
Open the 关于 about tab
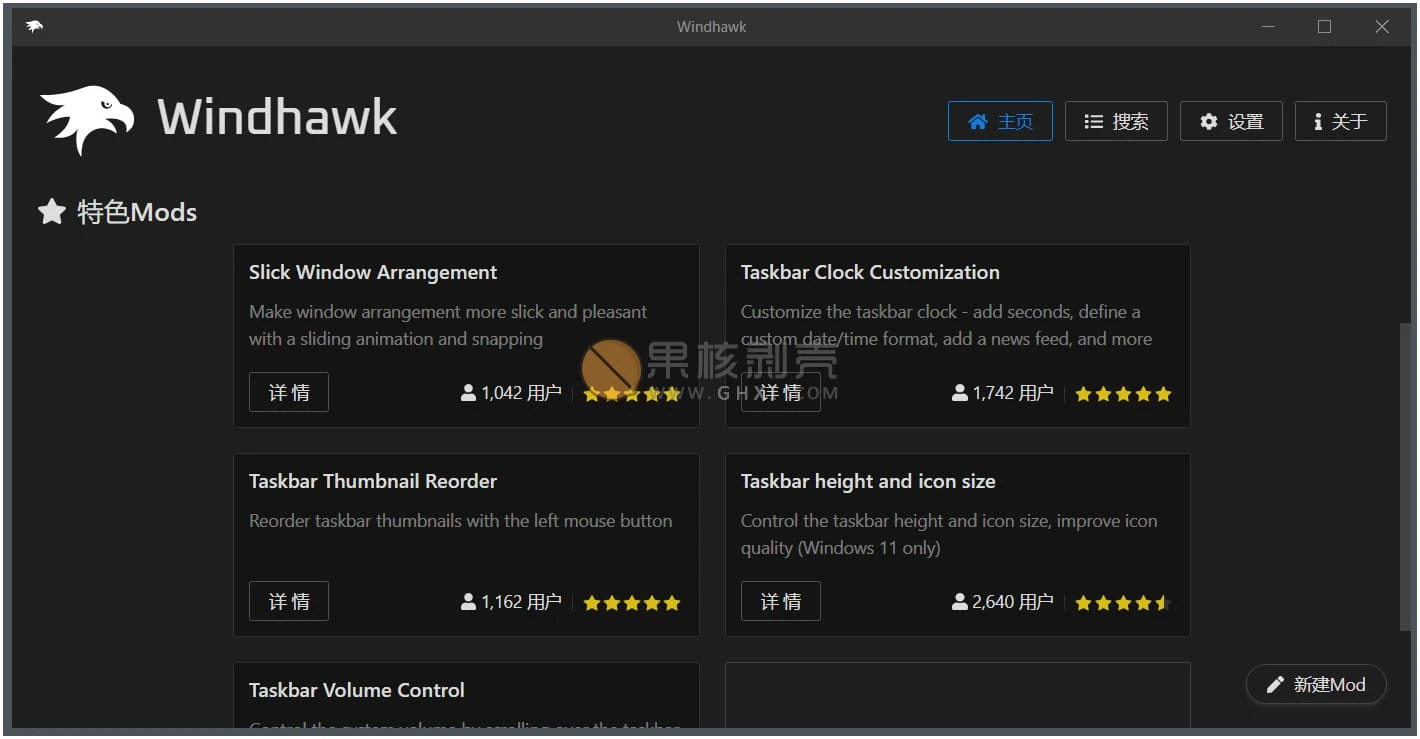(x=1340, y=121)
